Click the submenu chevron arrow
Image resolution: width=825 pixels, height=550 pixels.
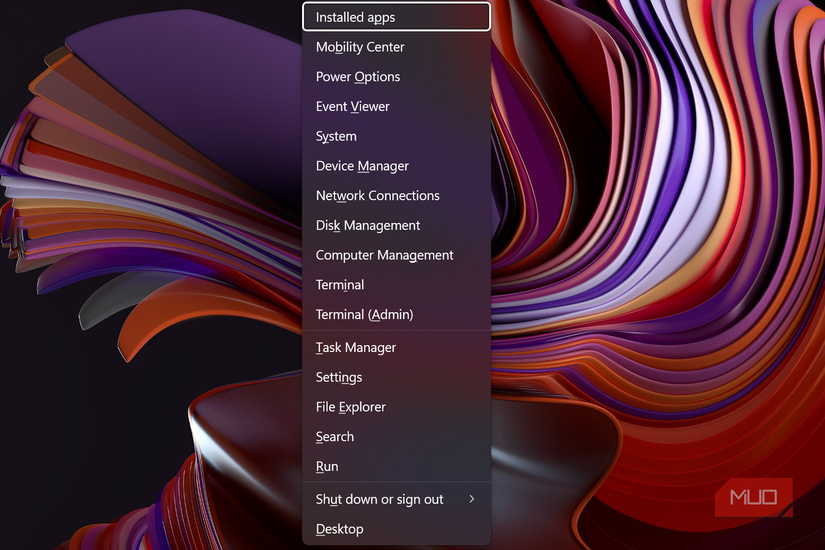click(x=472, y=499)
